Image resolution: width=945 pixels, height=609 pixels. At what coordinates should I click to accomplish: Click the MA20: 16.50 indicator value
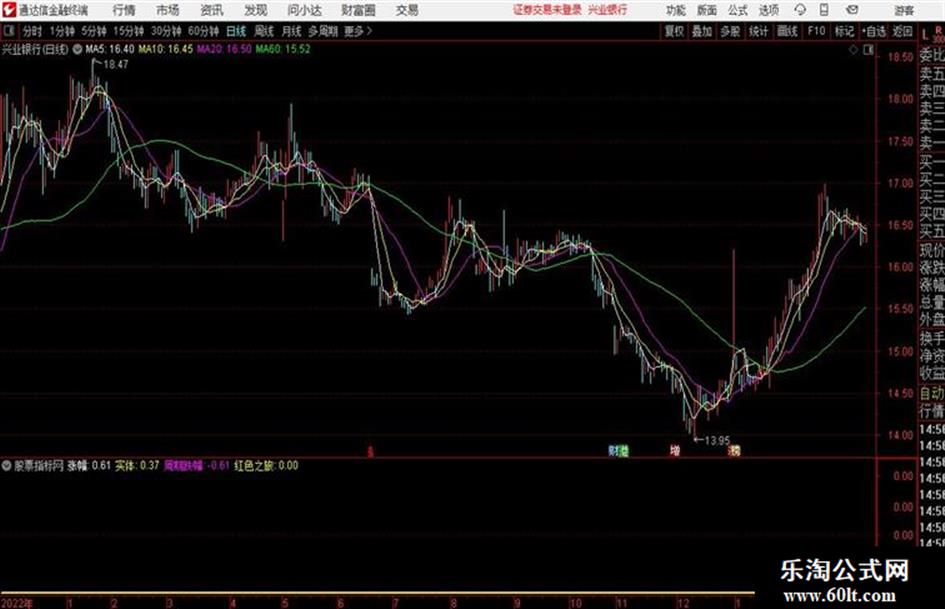pos(224,49)
